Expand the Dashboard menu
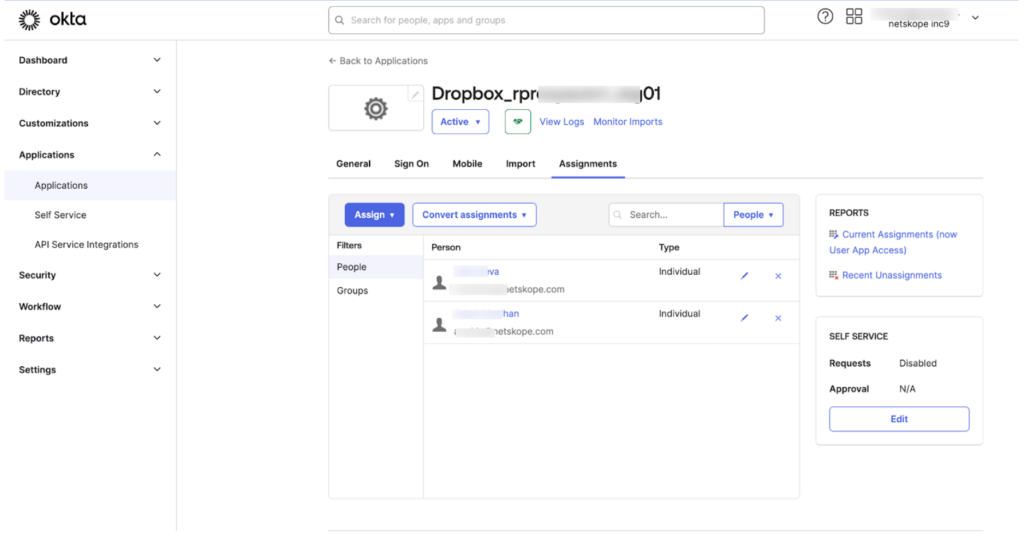The image size is (1024, 539). 157,60
